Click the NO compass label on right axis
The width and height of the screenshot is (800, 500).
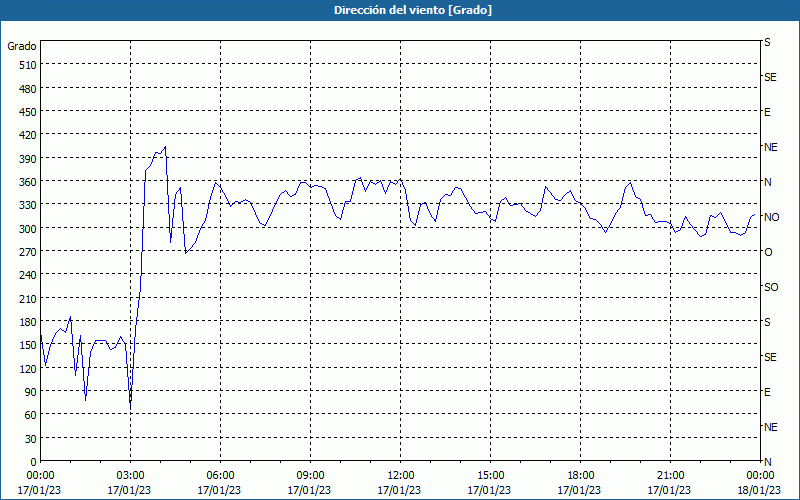[771, 217]
